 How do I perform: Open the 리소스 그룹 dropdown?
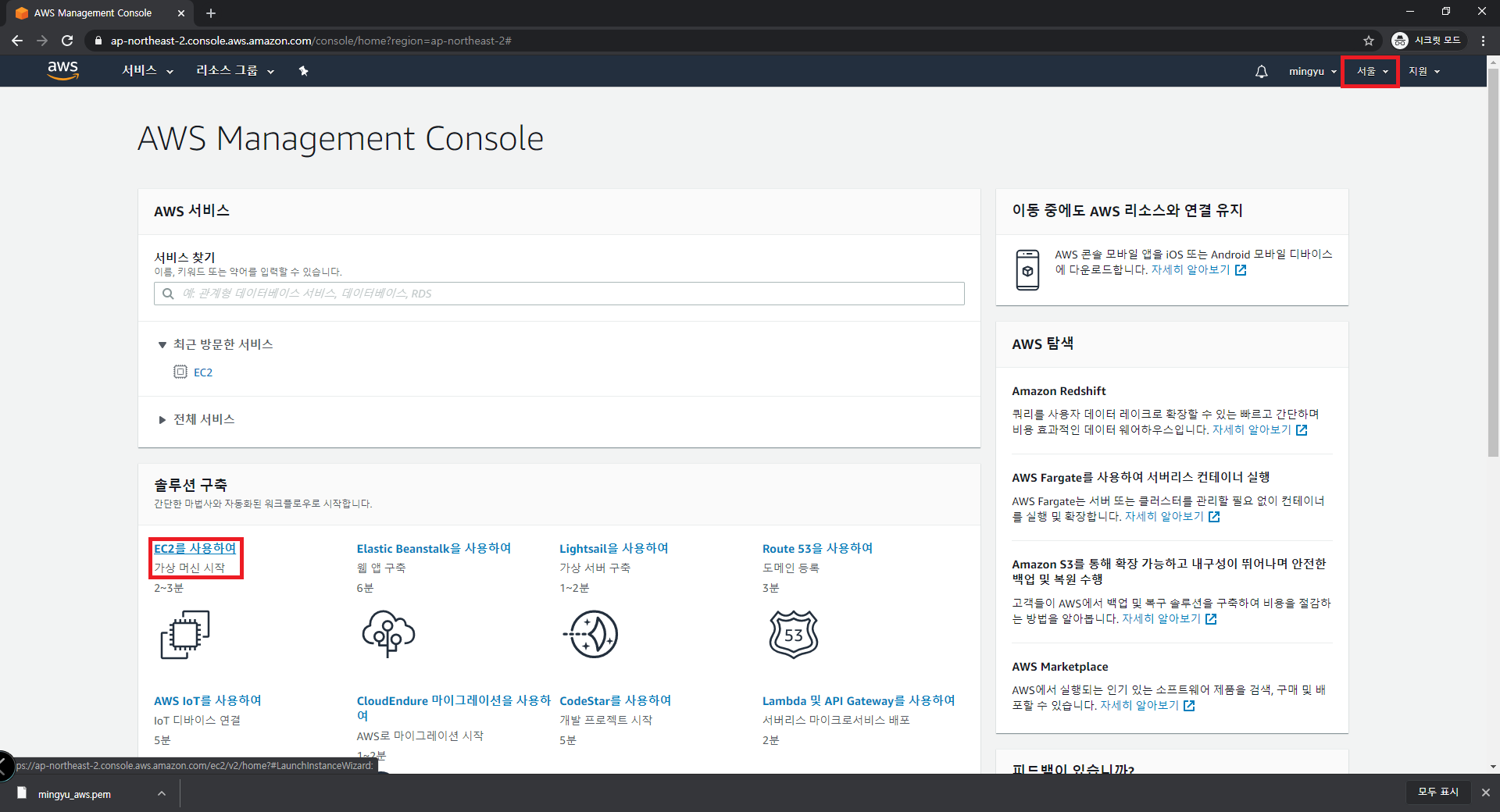234,71
